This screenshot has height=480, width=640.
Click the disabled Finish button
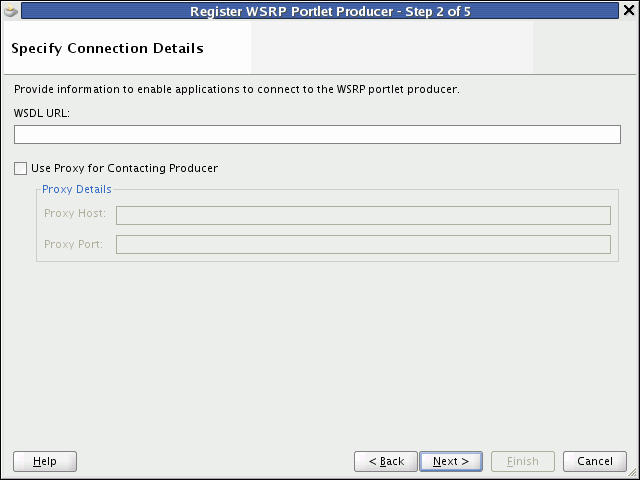523,461
